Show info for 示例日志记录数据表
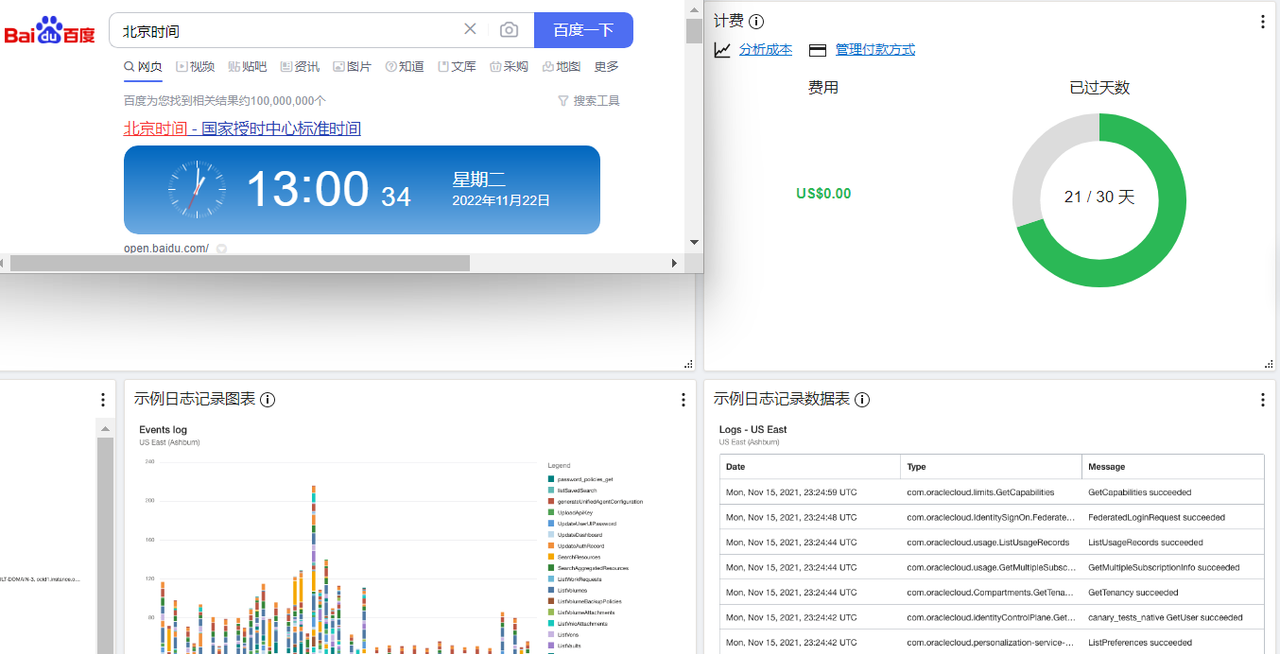Screen dimensions: 1280x654 click(862, 399)
